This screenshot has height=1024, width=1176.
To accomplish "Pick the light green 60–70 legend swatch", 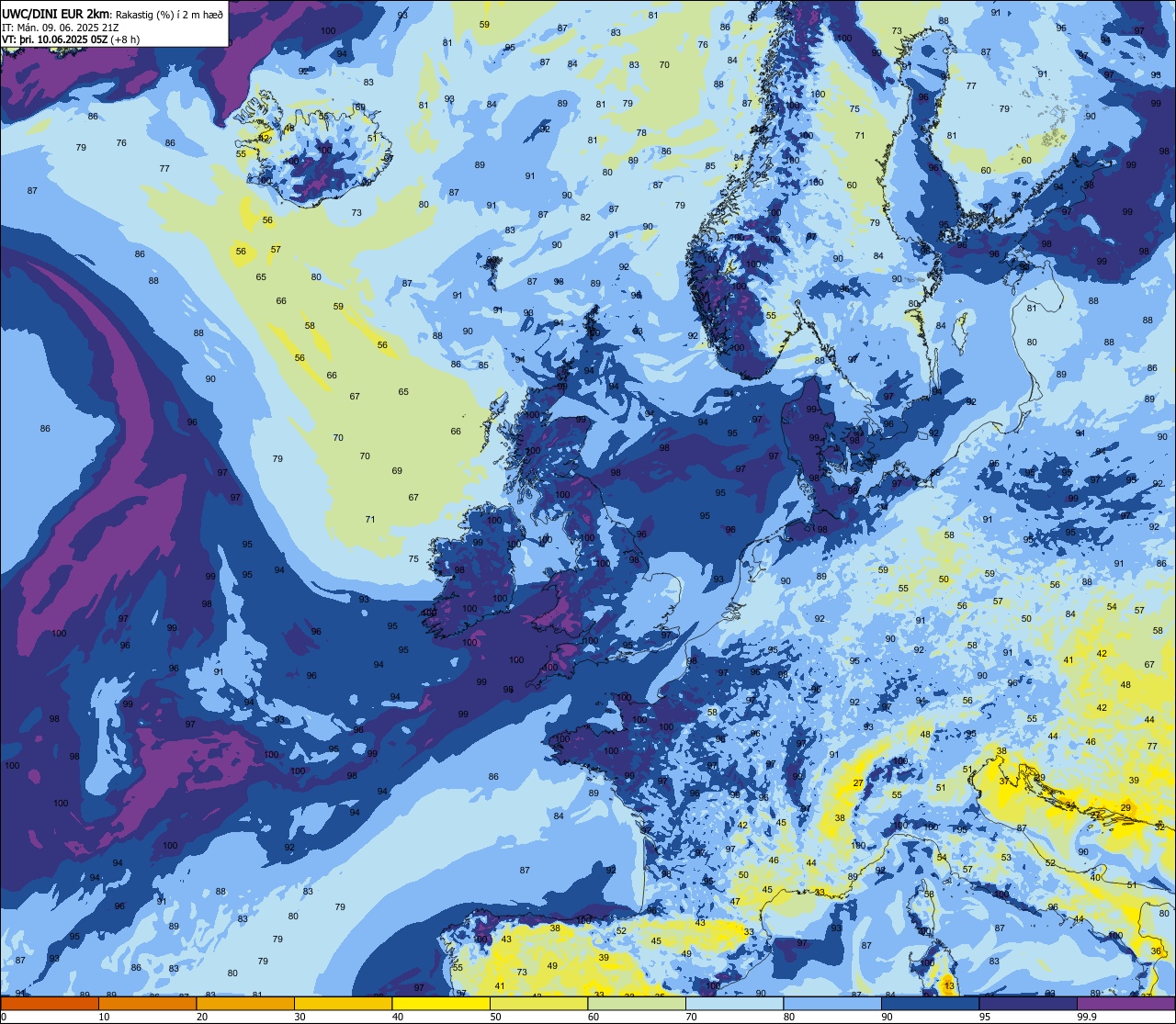I will [x=637, y=1003].
